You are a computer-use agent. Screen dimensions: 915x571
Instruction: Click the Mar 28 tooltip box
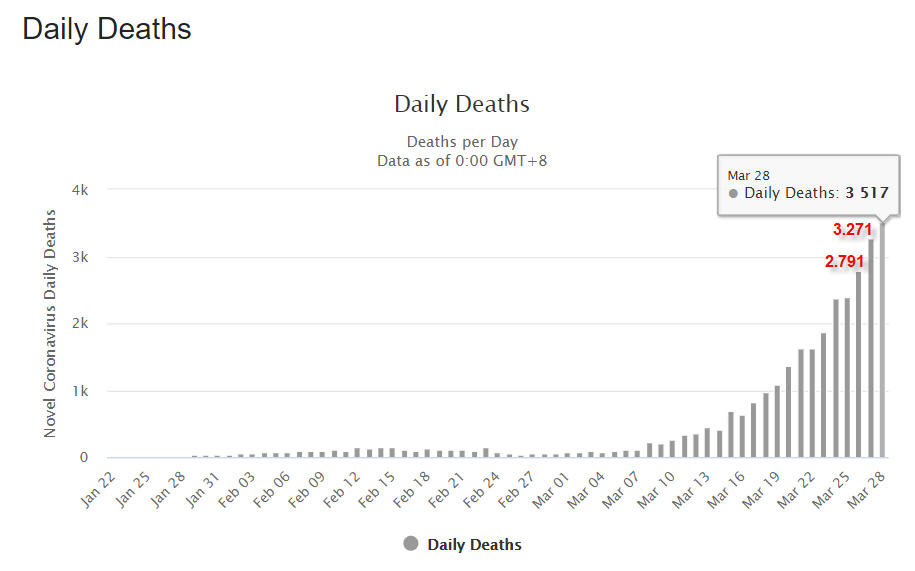point(807,185)
